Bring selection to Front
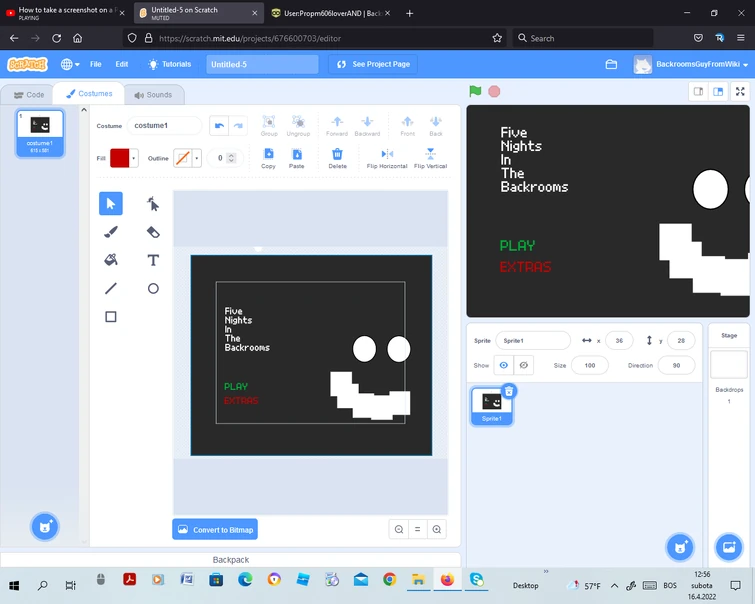Screen dimensions: 755x604 pyautogui.click(x=407, y=126)
